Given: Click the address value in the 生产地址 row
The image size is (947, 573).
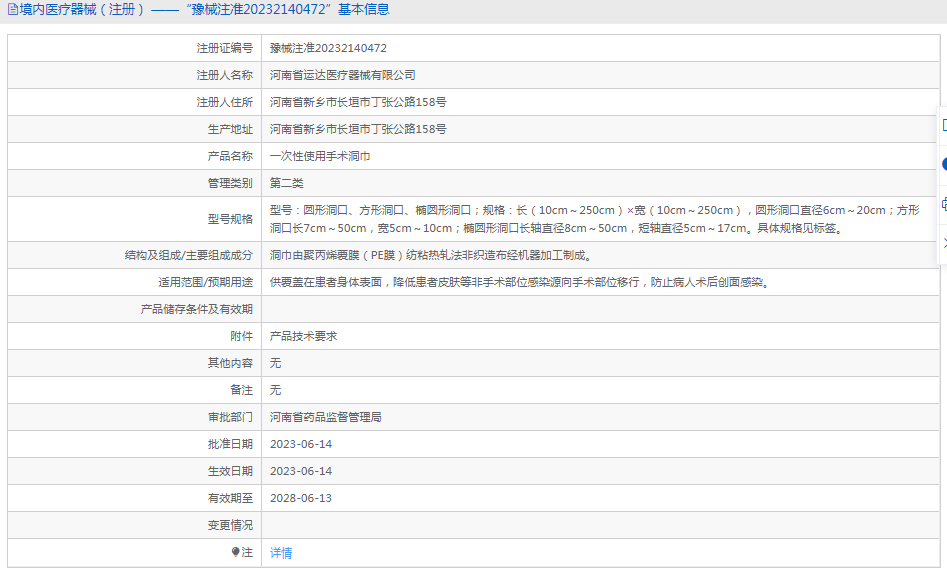Looking at the screenshot, I should click(358, 129).
